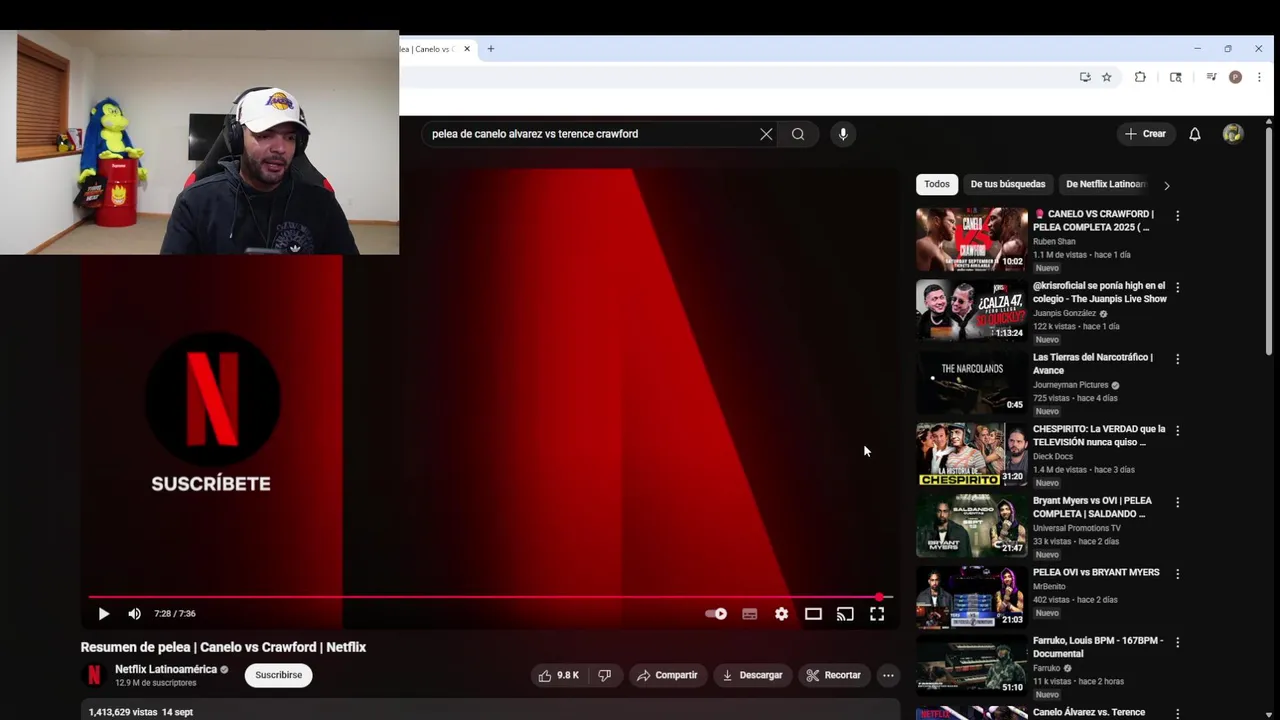Image resolution: width=1280 pixels, height=720 pixels.
Task: Click the Journeyman Pictures channel name
Action: click(1071, 385)
